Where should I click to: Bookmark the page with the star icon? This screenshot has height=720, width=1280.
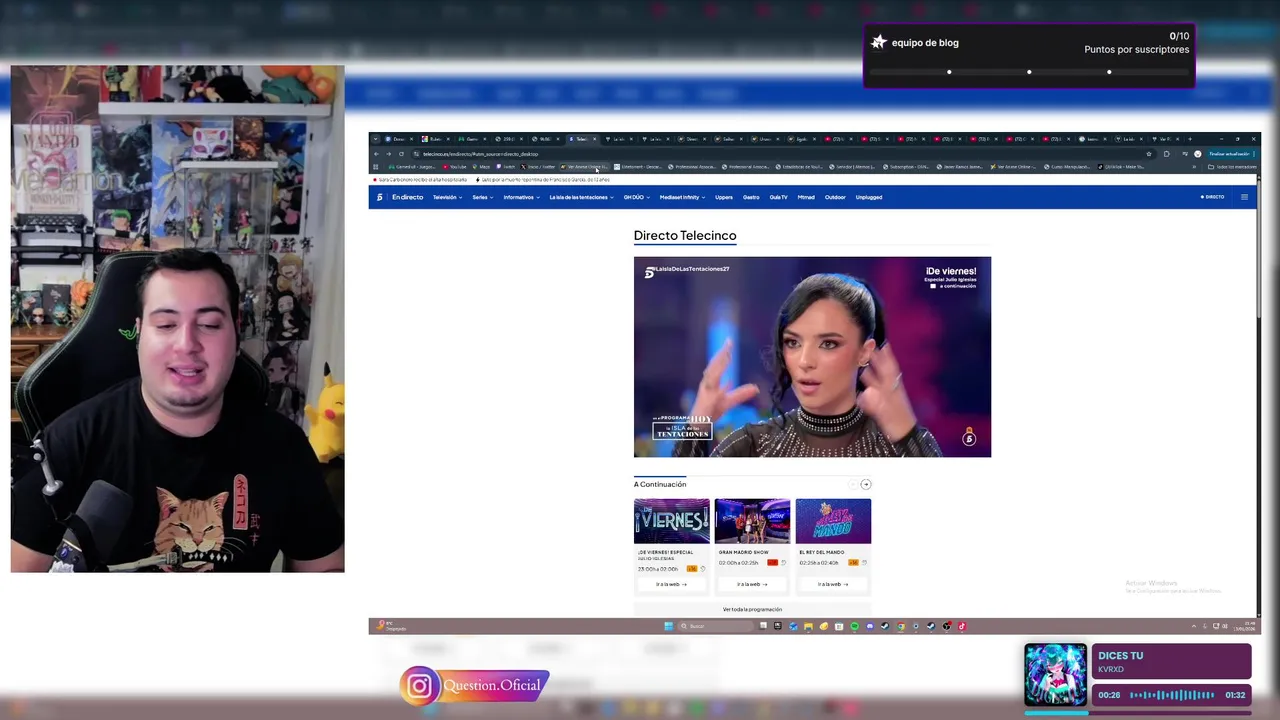(x=1149, y=154)
